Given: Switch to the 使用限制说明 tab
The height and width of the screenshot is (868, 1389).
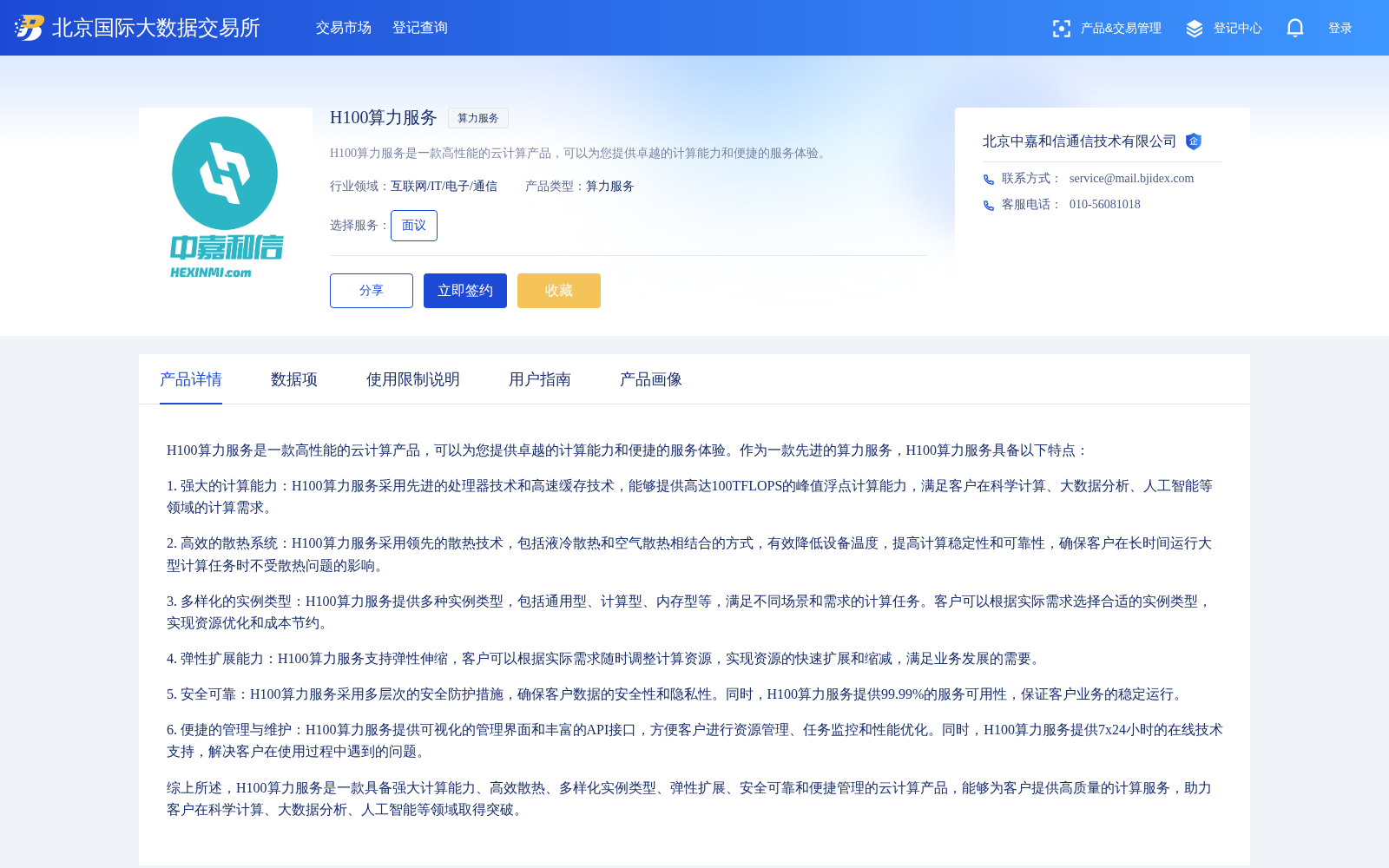Looking at the screenshot, I should (x=413, y=379).
